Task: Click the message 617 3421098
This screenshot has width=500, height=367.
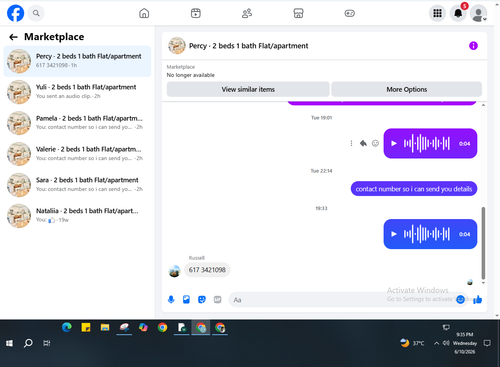Action: tap(207, 270)
